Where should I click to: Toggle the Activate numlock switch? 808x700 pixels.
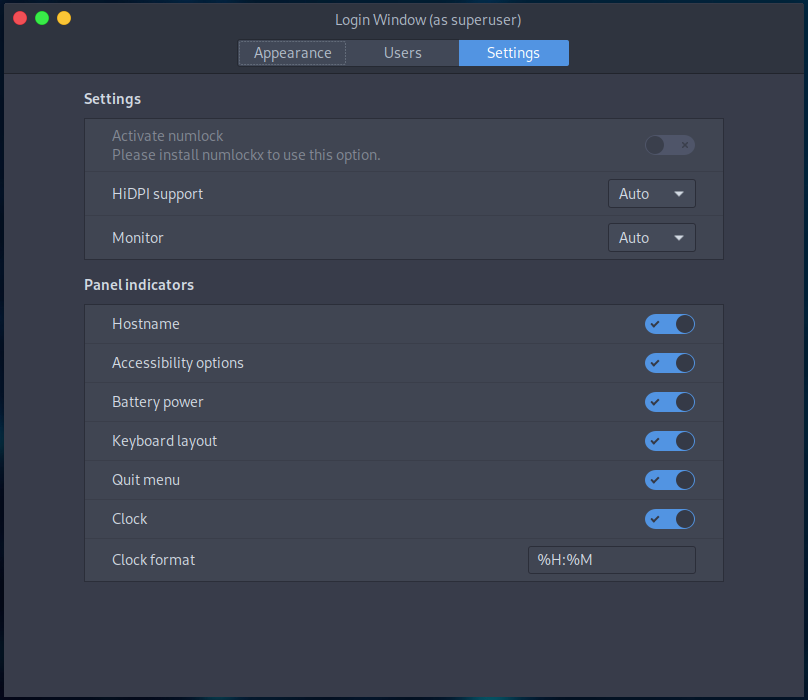coord(669,145)
